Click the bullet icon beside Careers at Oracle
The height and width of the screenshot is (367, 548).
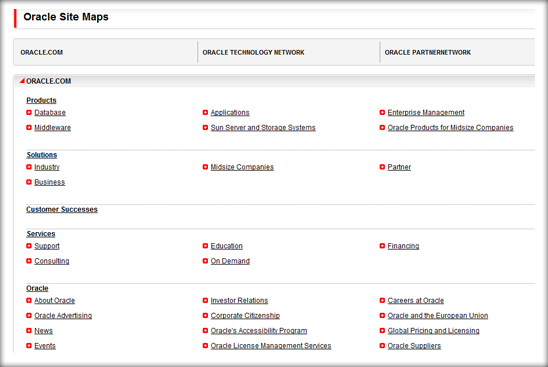[382, 301]
